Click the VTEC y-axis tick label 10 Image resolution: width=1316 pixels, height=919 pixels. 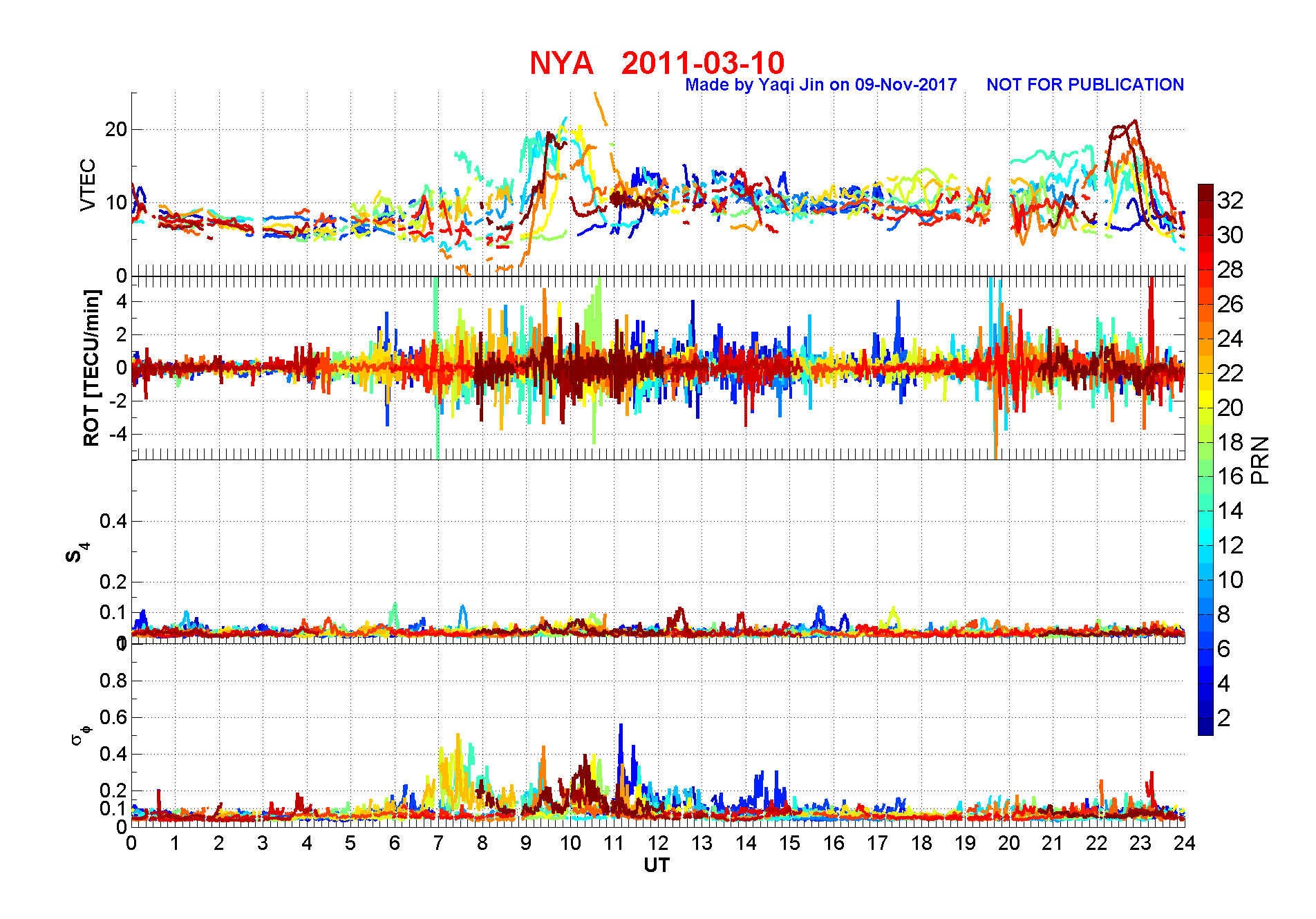[116, 202]
